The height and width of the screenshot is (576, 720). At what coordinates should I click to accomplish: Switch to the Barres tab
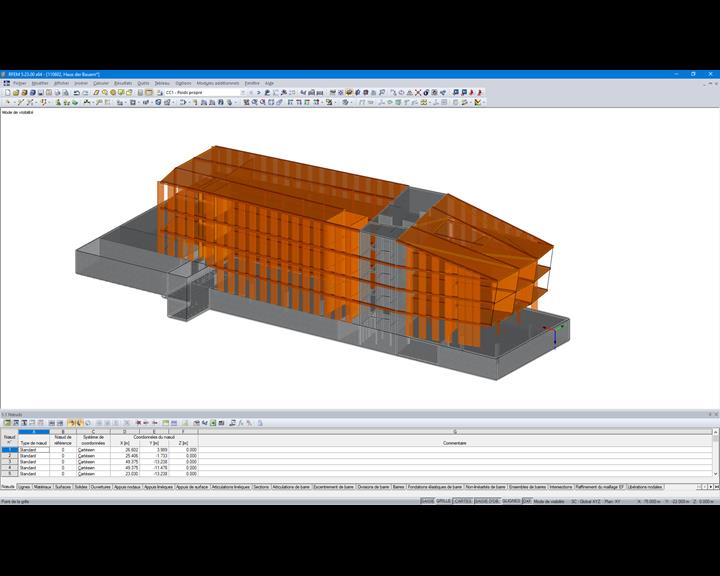tap(399, 486)
